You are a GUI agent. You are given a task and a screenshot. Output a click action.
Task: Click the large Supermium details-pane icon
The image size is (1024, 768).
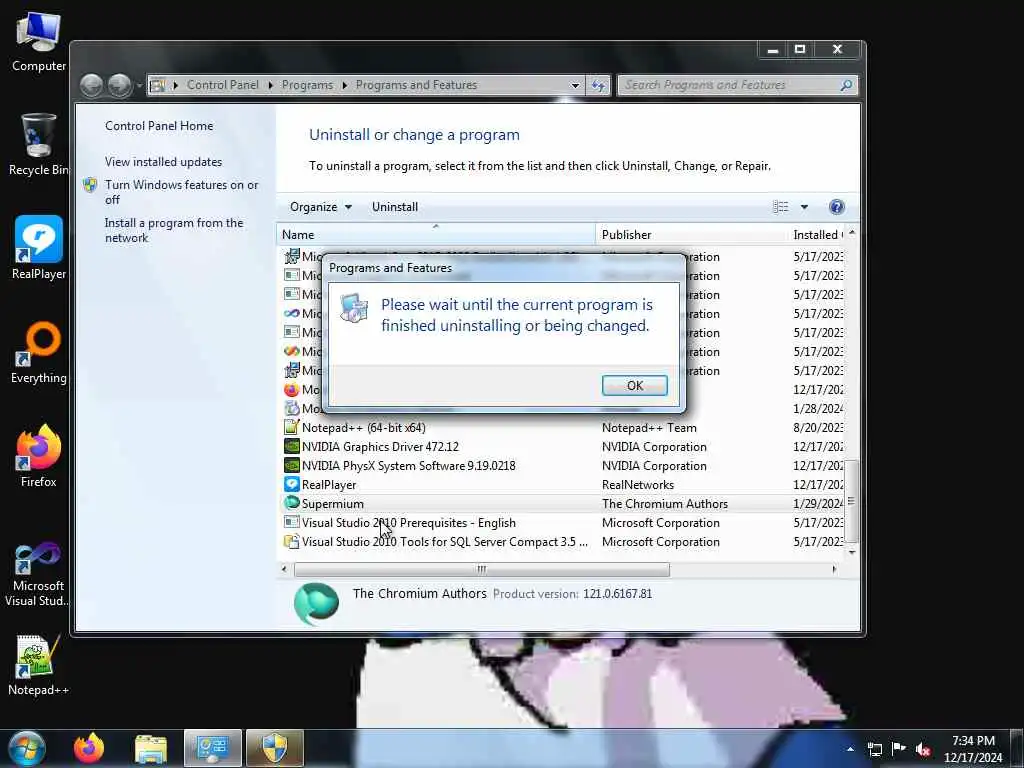(x=316, y=603)
